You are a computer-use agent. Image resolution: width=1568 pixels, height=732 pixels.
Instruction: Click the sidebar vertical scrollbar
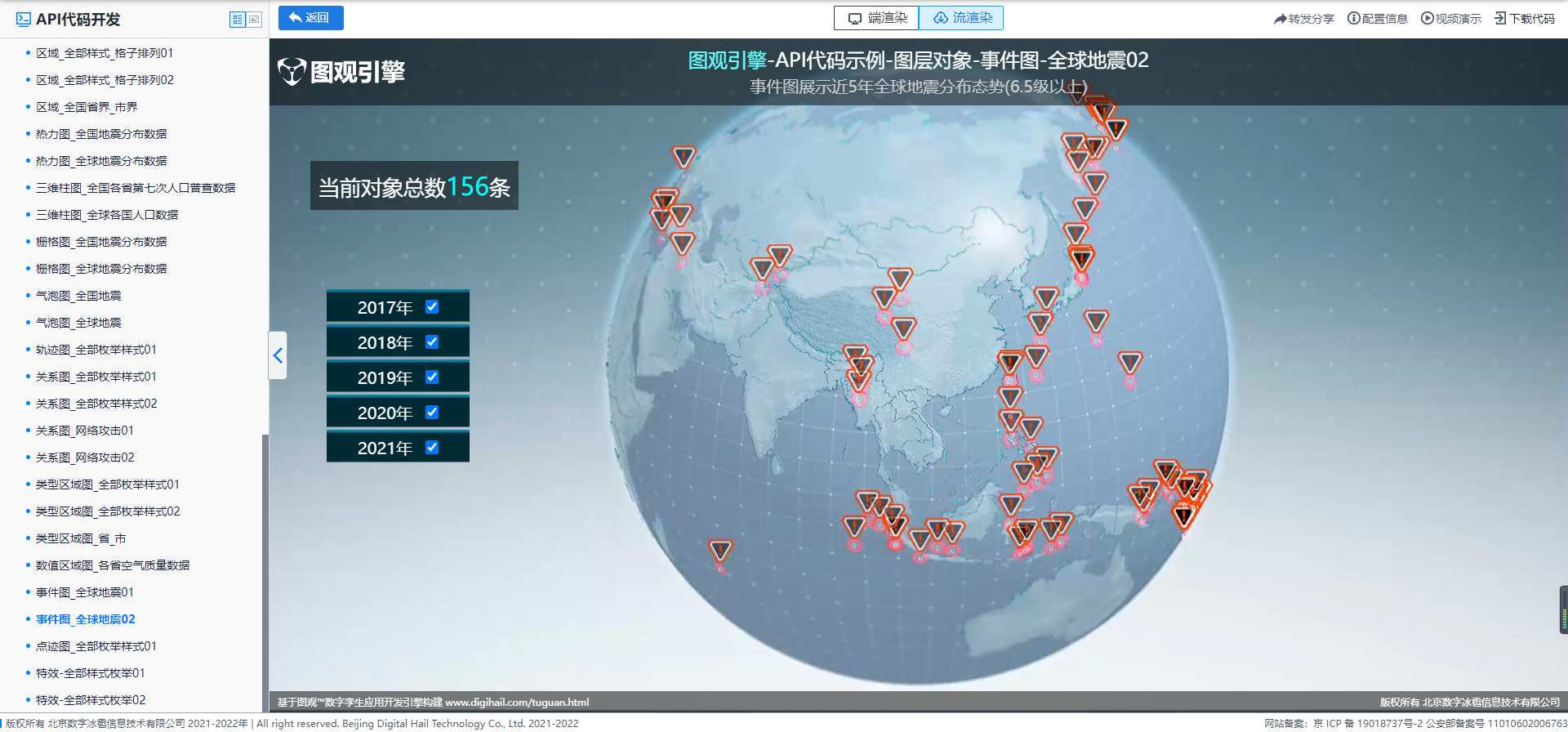tap(265, 572)
